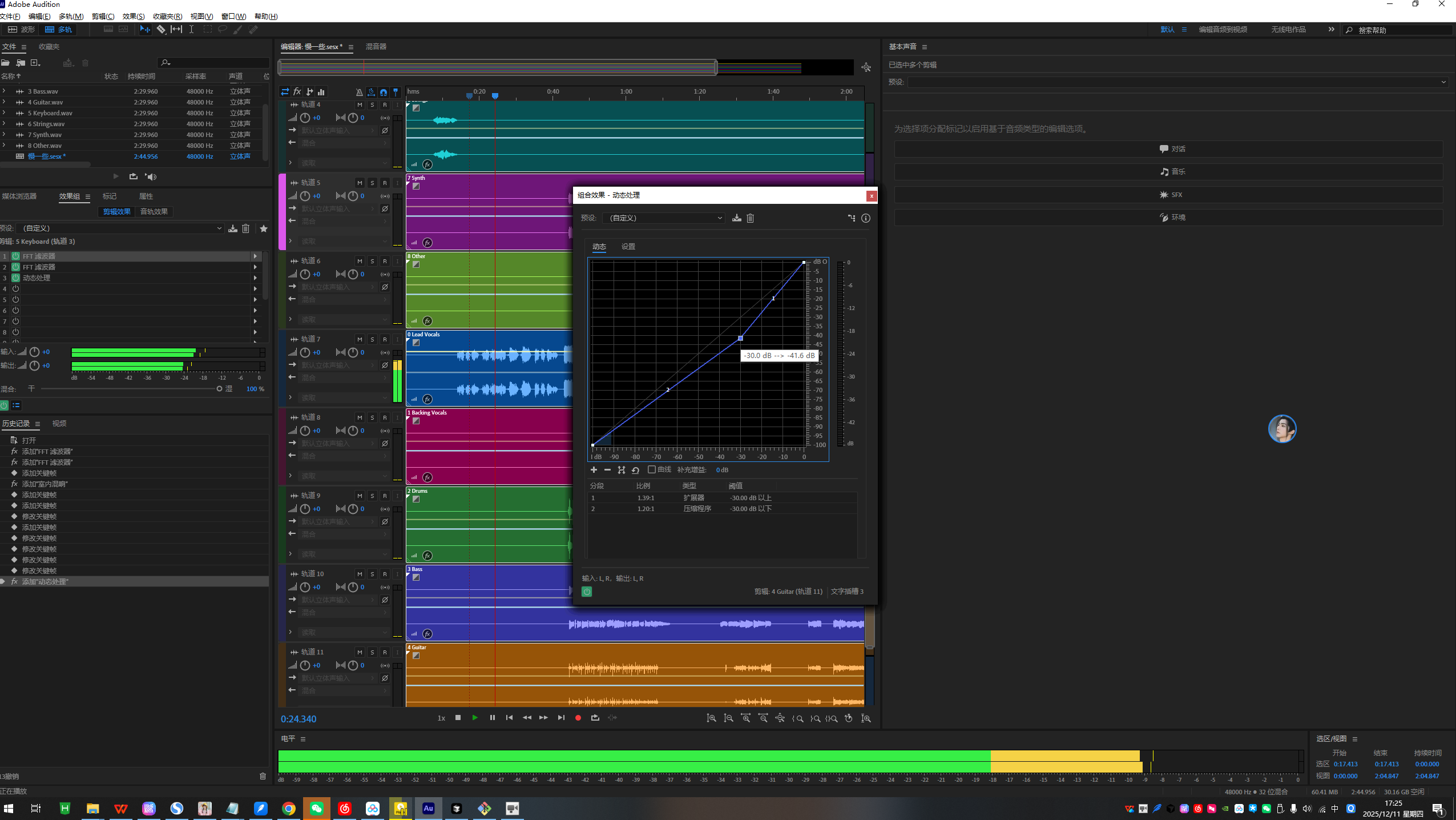This screenshot has height=820, width=1456.
Task: Enable the 曲线 spline checkbox
Action: 652,470
